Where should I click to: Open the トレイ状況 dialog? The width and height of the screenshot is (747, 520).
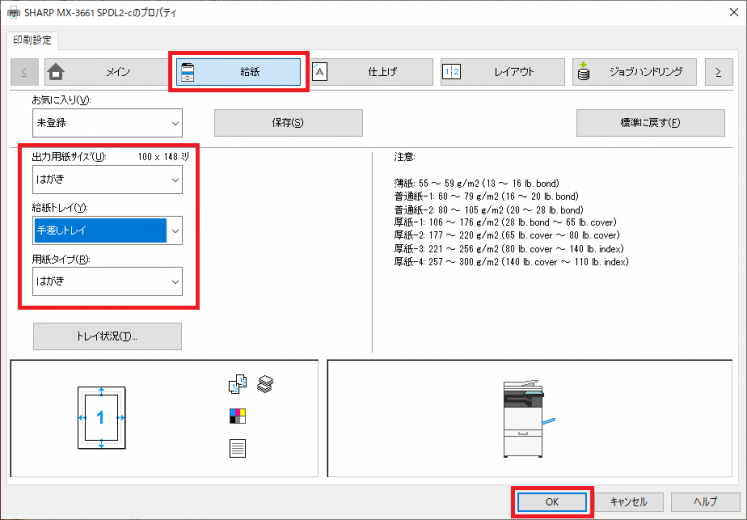coord(107,337)
